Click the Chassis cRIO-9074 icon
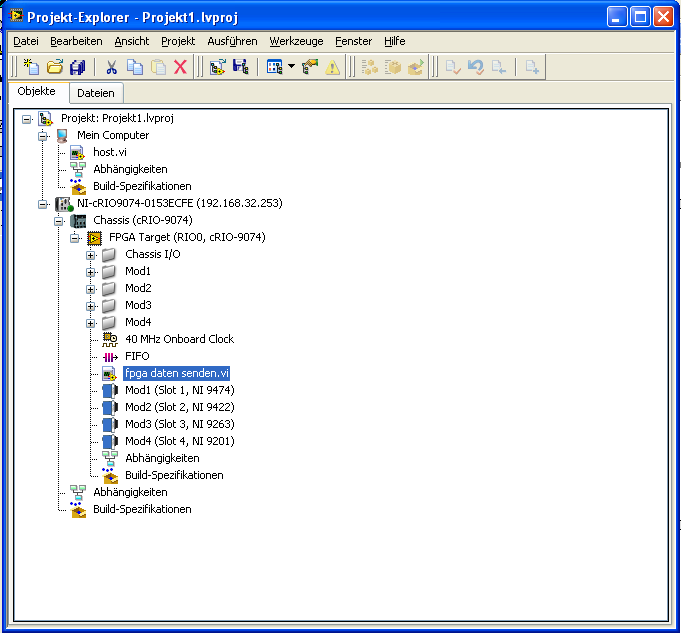681x633 pixels. pyautogui.click(x=78, y=221)
